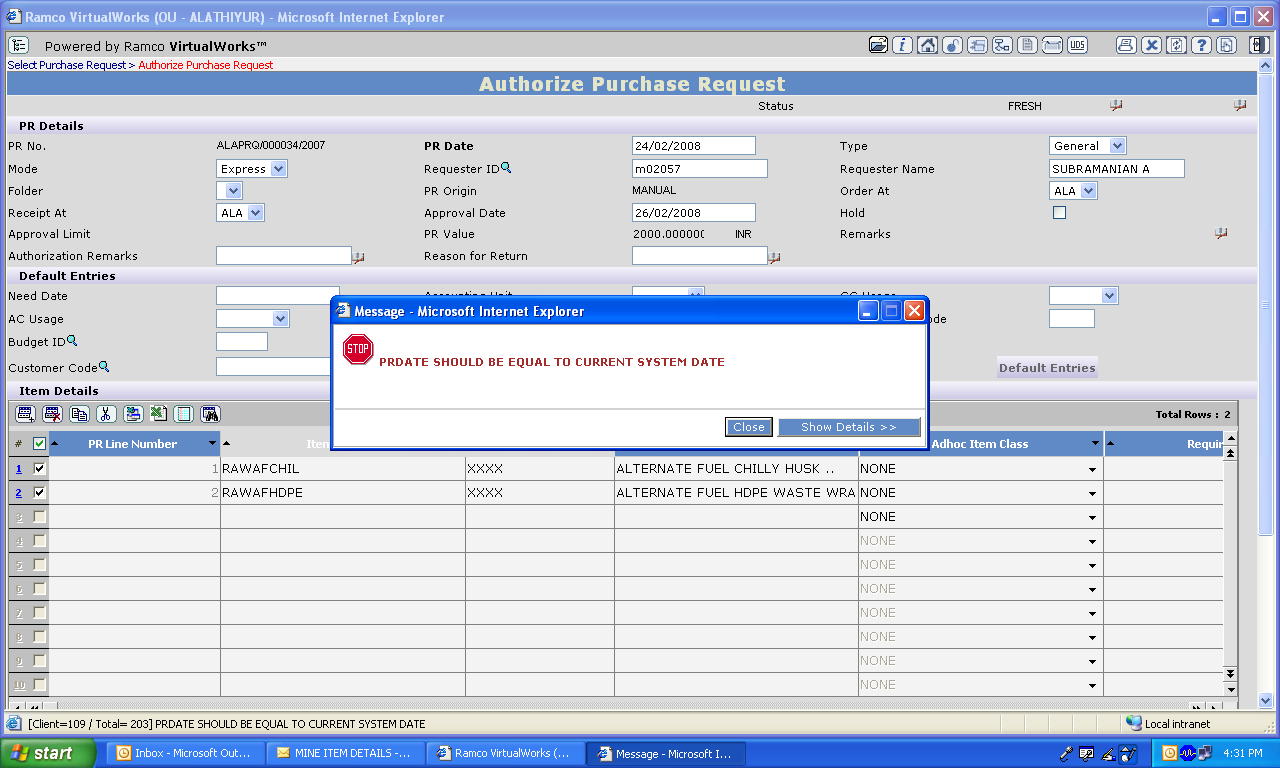
Task: Uncheck row 1 RAWAFCHIL checkbox
Action: pos(39,468)
